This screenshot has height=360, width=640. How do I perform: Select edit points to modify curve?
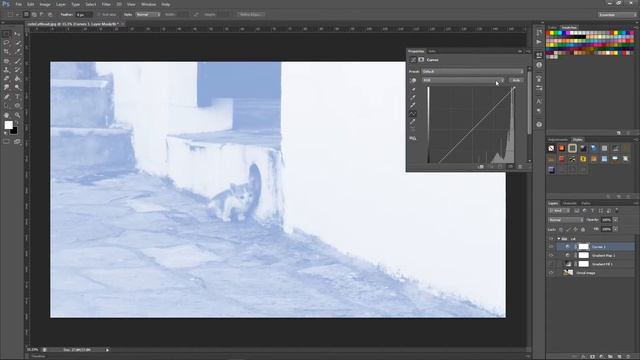click(x=413, y=114)
